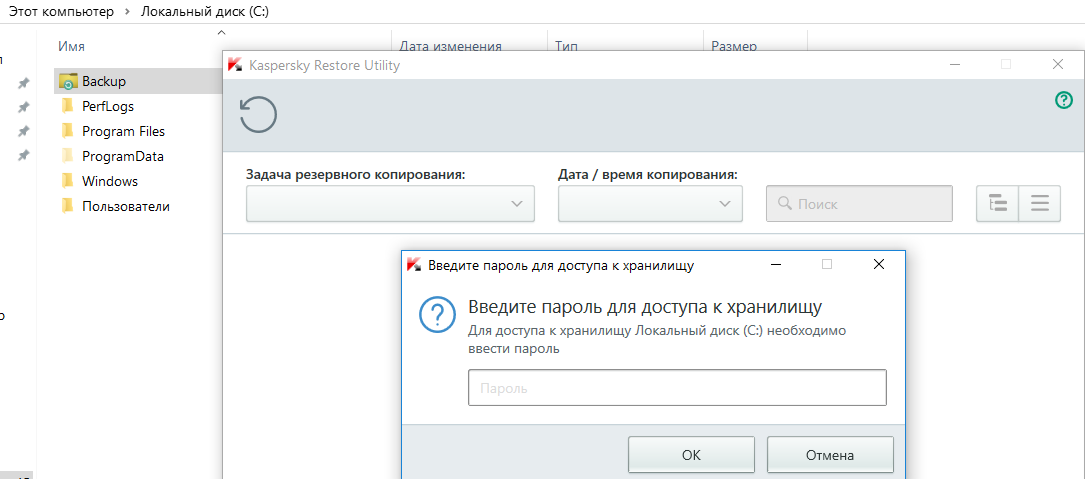Image resolution: width=1085 pixels, height=479 pixels.
Task: Switch to tree view icon
Action: (x=997, y=204)
